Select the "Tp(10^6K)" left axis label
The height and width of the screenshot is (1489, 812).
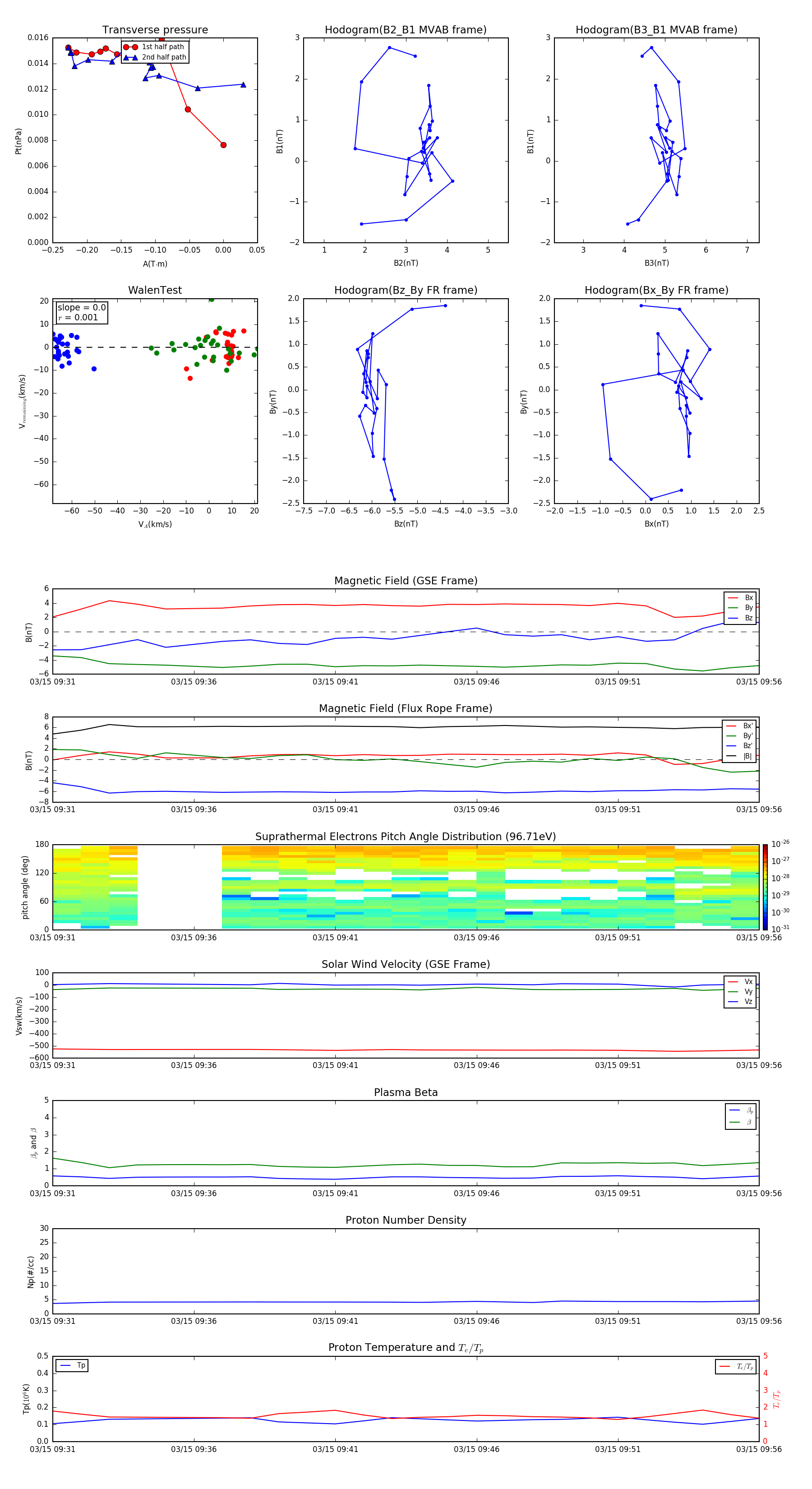point(26,1399)
